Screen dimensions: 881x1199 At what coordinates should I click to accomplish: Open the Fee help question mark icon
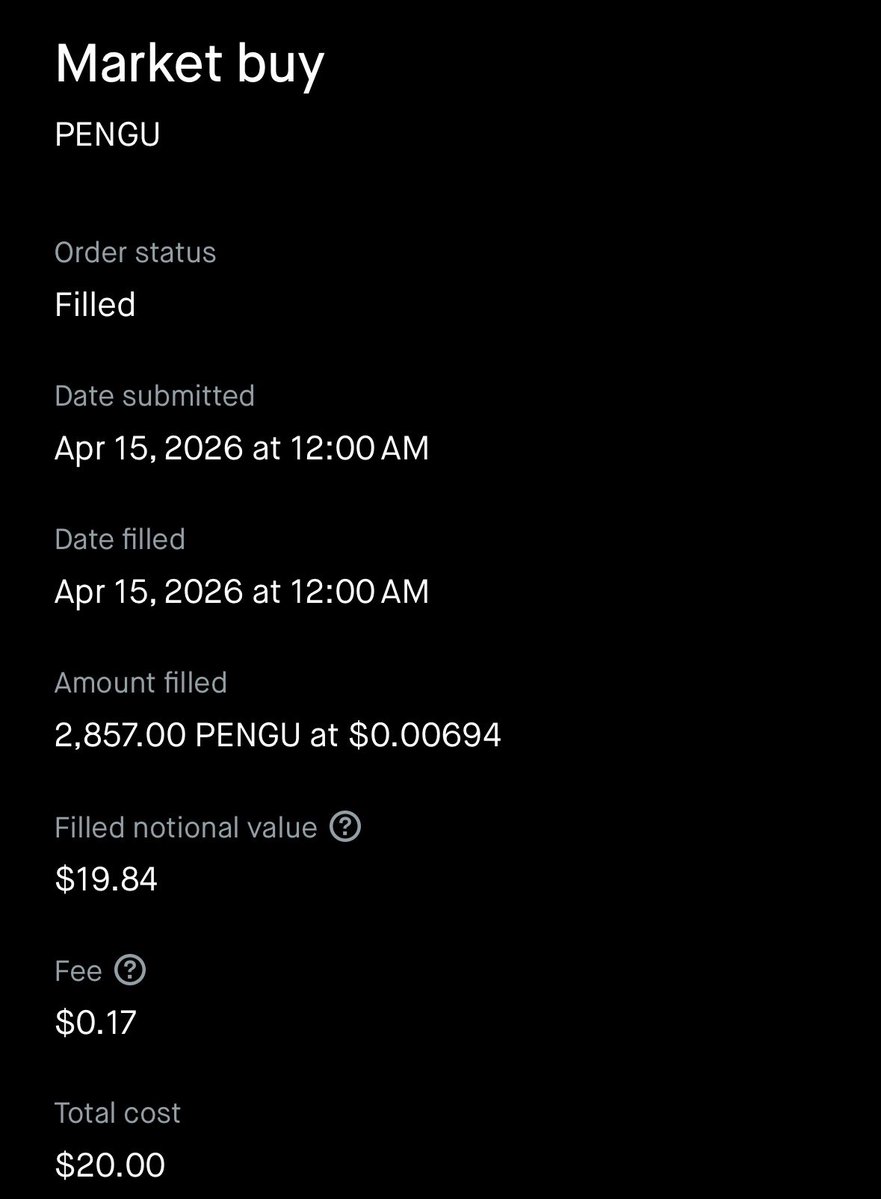130,970
